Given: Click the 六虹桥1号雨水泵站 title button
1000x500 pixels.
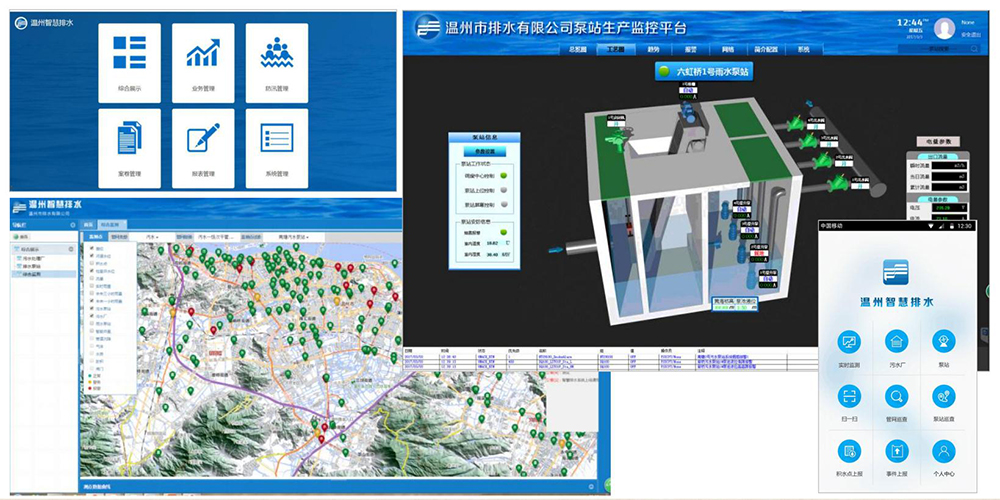Looking at the screenshot, I should pos(704,72).
